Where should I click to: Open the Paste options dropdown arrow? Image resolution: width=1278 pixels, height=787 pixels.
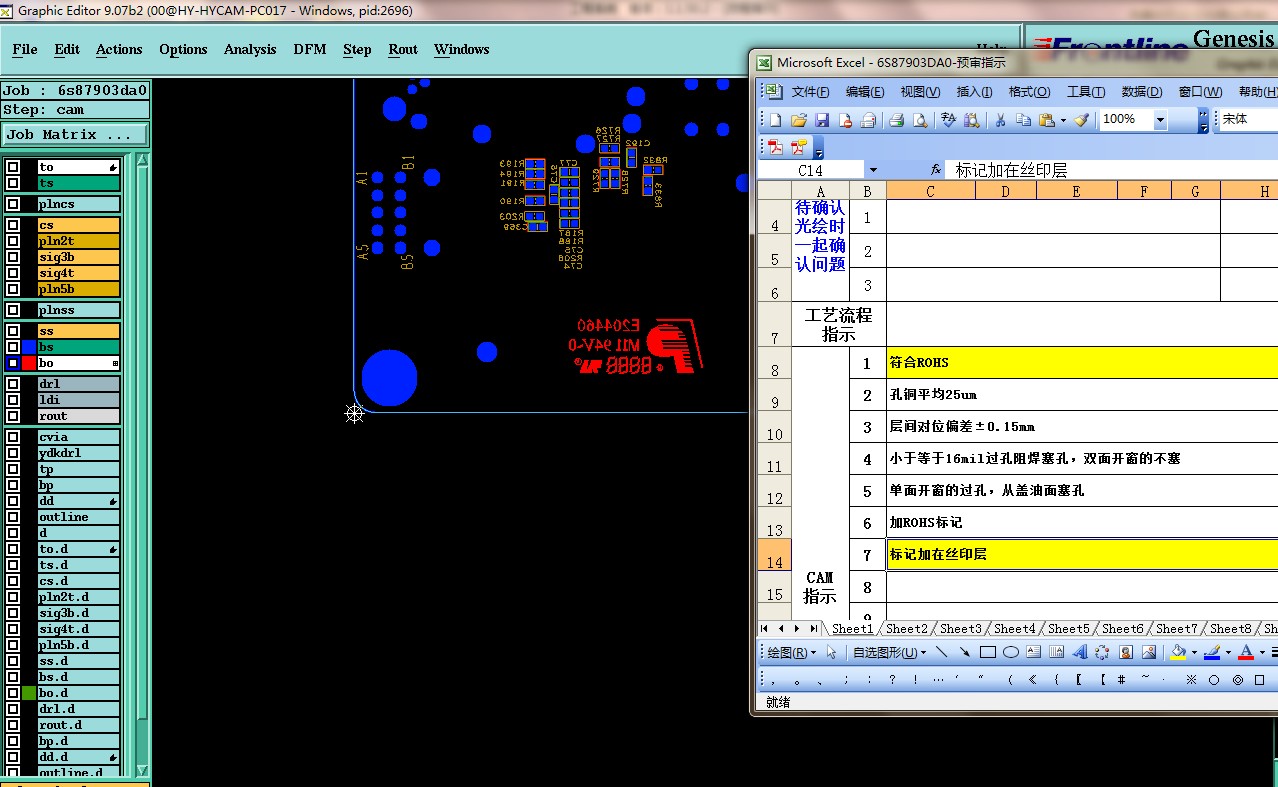[x=1062, y=120]
